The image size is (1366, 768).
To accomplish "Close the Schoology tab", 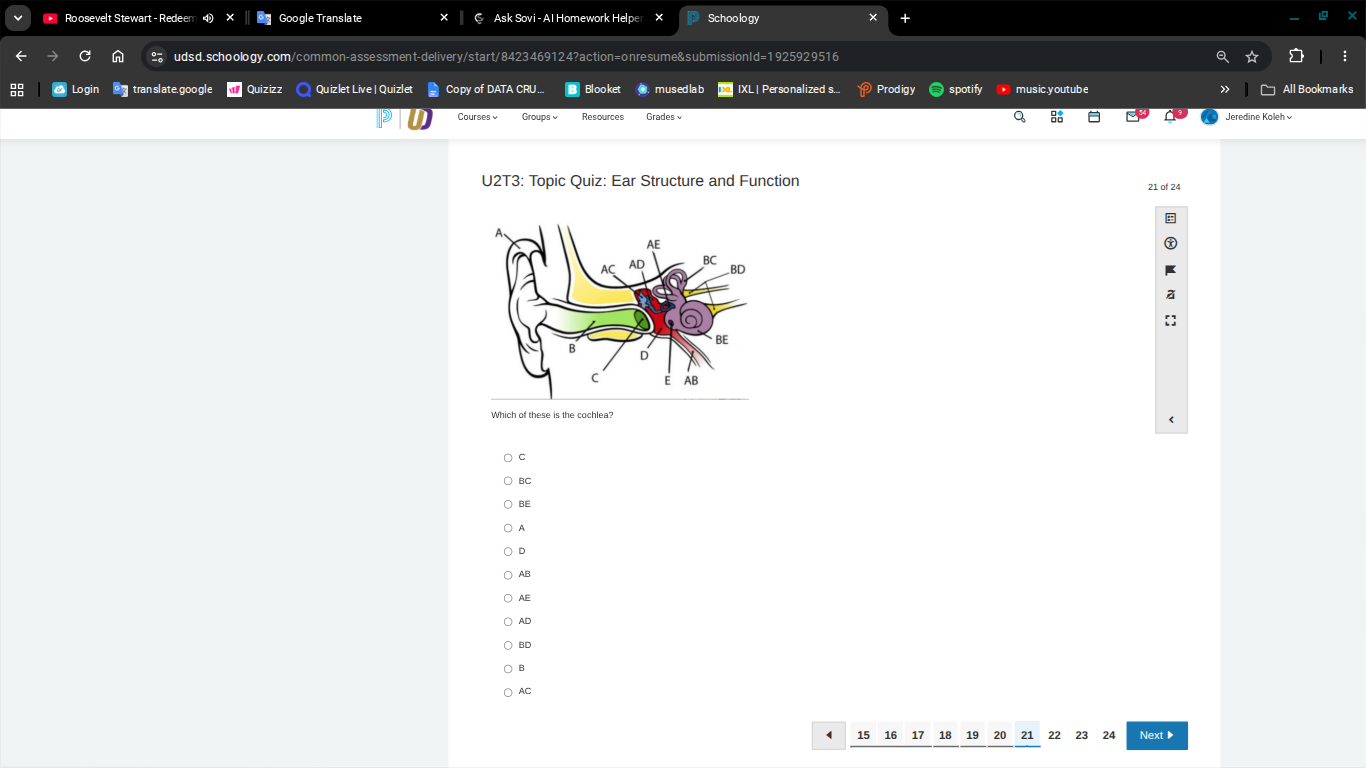I will pos(873,18).
